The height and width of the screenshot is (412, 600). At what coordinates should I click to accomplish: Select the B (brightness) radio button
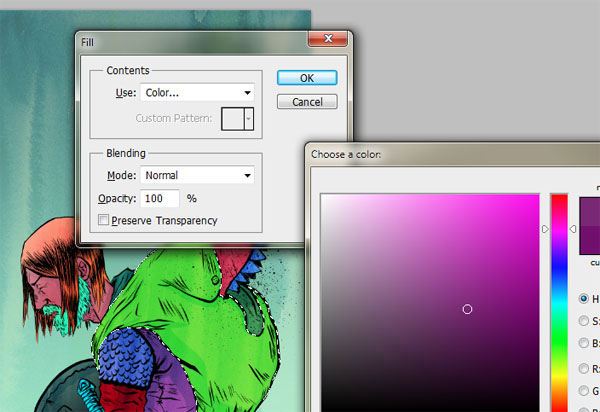point(585,344)
